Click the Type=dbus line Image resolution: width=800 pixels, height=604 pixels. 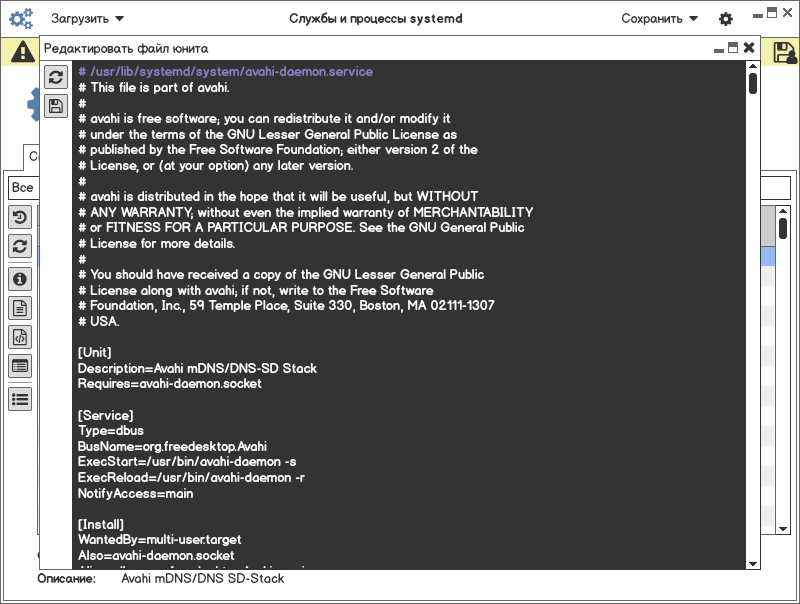[x=111, y=431]
